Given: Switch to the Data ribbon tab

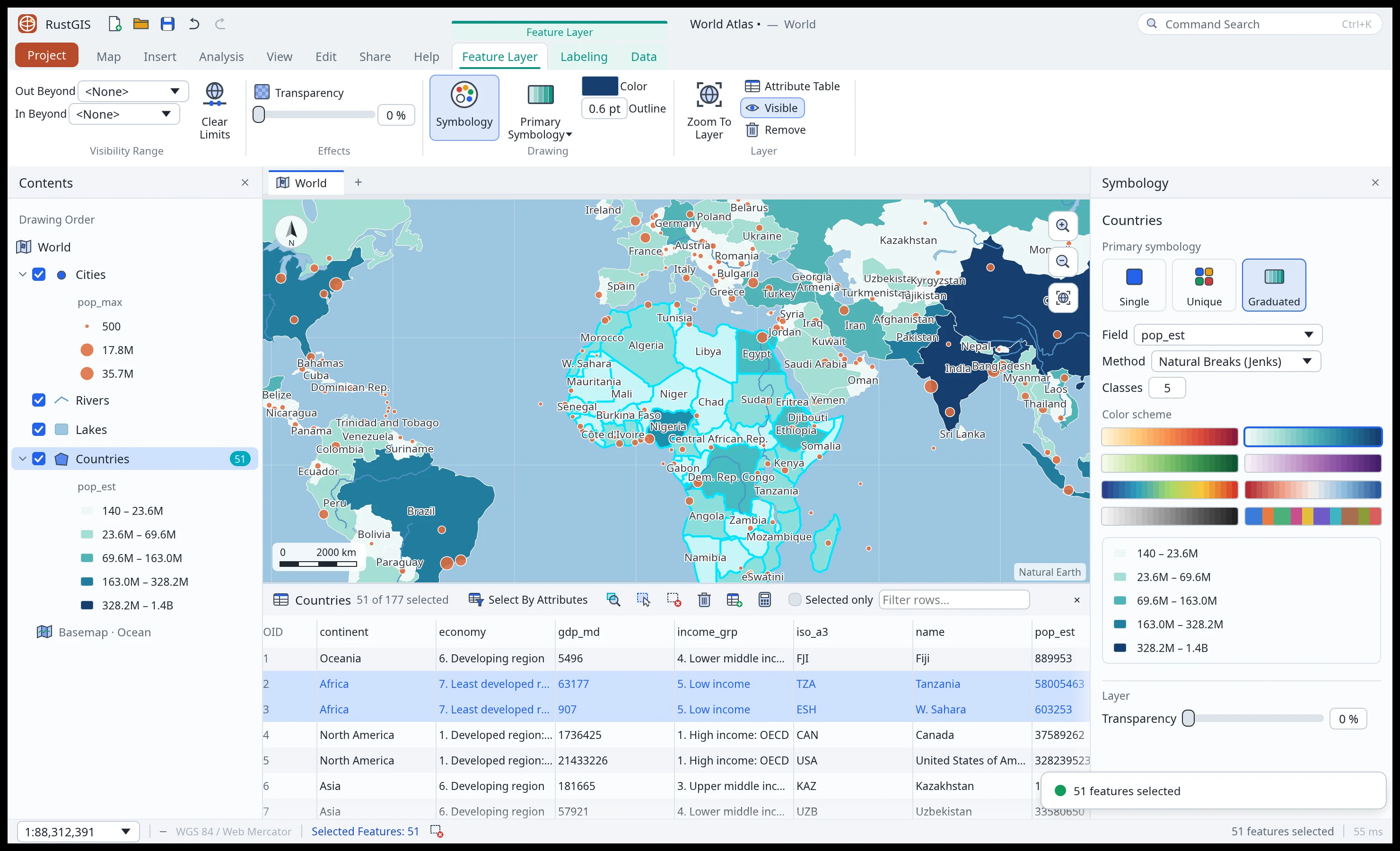Looking at the screenshot, I should (x=643, y=57).
